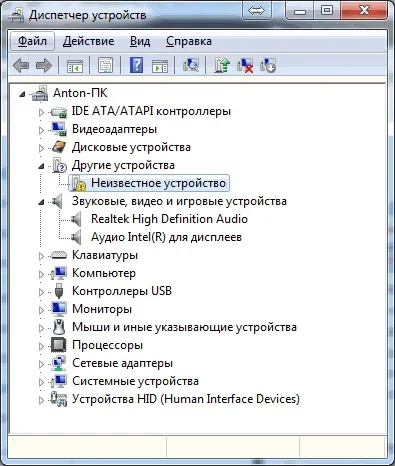Viewport: 395px width, 466px height.
Task: Click the Видеоадаптеры display icon
Action: pos(59,129)
